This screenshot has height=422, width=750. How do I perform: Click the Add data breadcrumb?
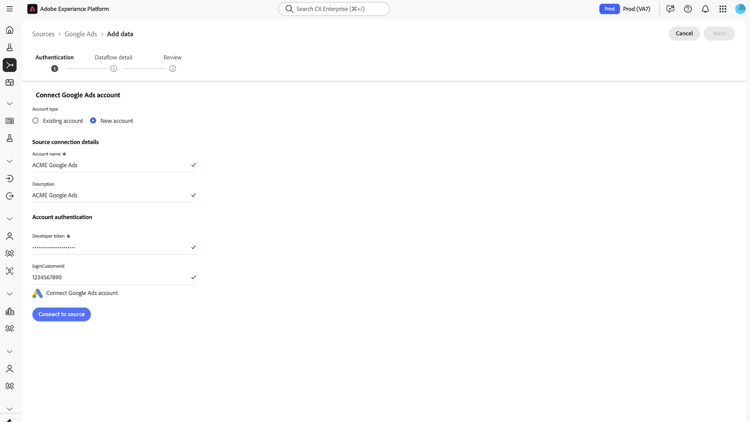[x=120, y=34]
